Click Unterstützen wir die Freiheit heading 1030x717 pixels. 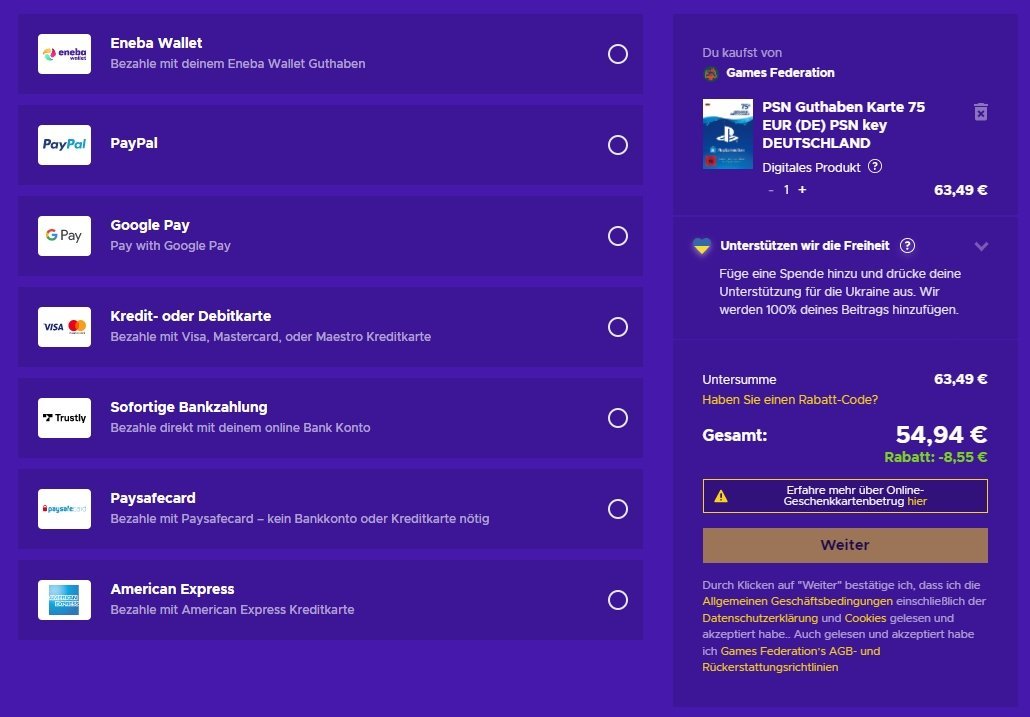coord(805,246)
